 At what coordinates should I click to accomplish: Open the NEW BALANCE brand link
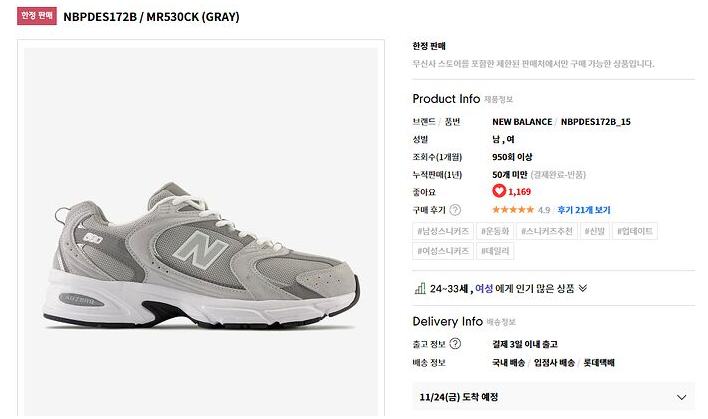(x=521, y=122)
